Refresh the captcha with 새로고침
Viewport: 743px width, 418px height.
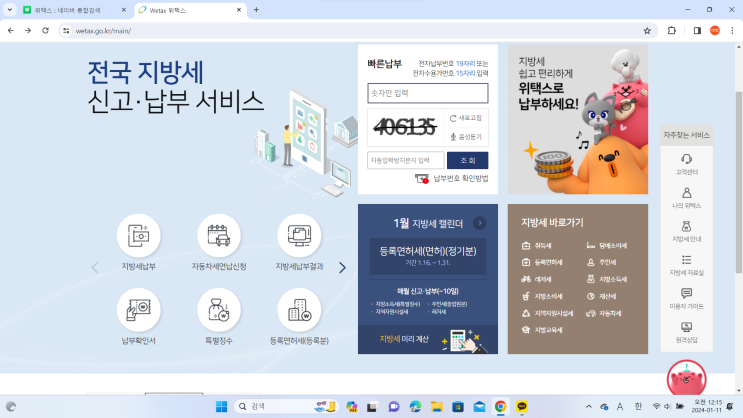click(x=466, y=118)
